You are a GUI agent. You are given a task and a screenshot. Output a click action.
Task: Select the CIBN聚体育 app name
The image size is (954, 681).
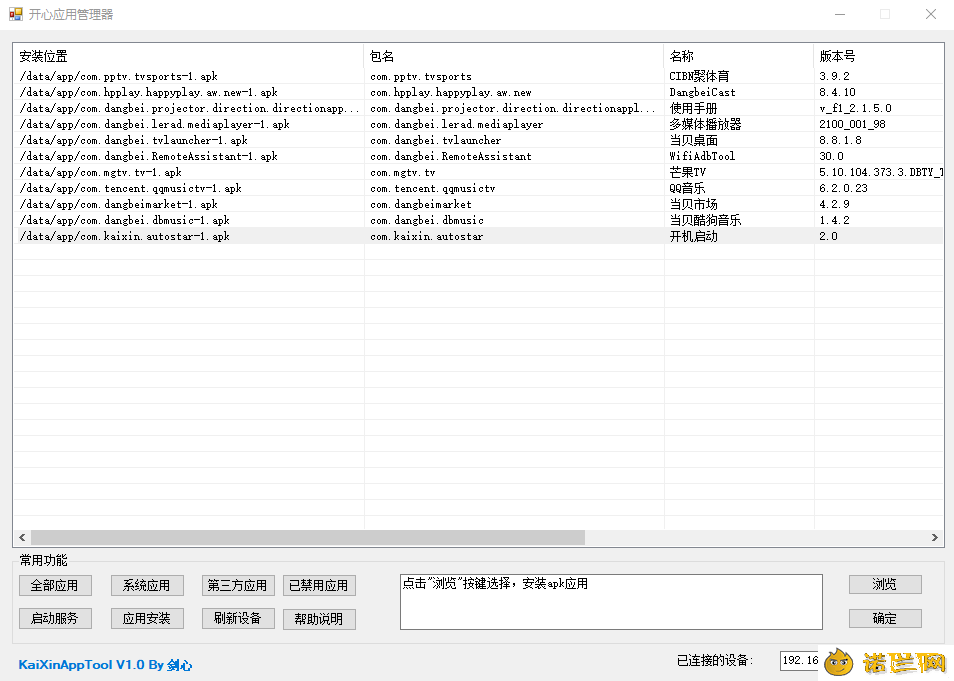pos(700,77)
